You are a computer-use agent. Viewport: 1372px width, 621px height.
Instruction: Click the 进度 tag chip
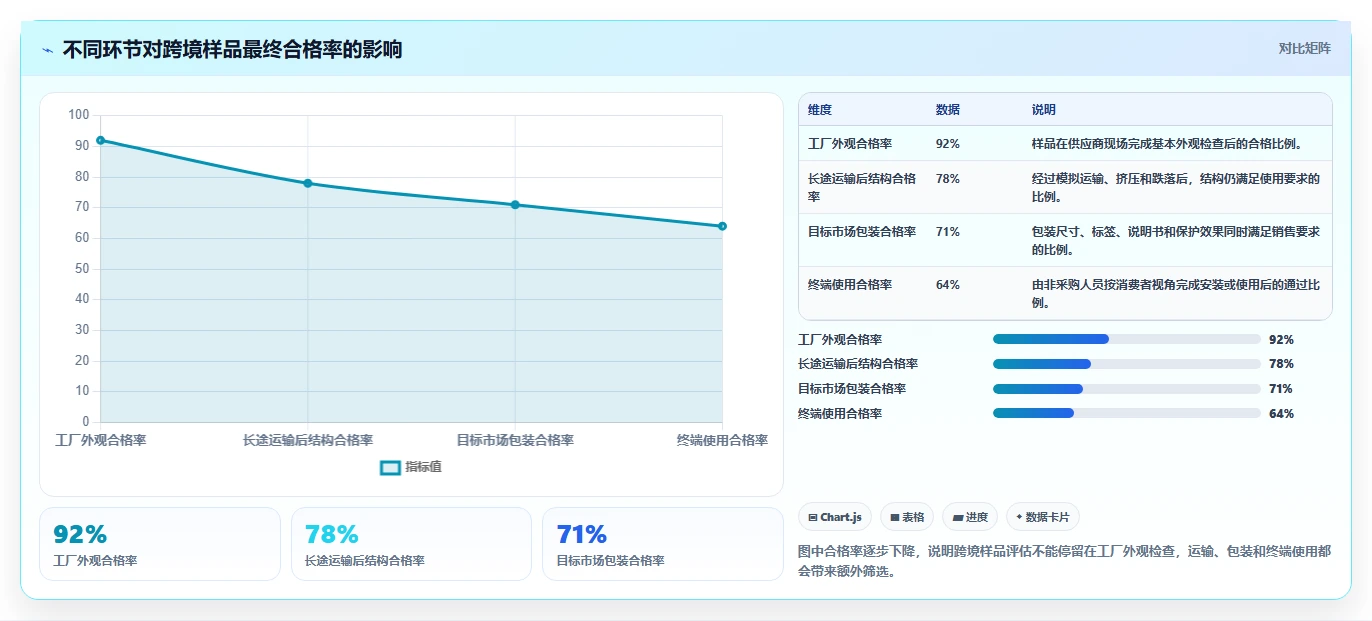tap(970, 517)
